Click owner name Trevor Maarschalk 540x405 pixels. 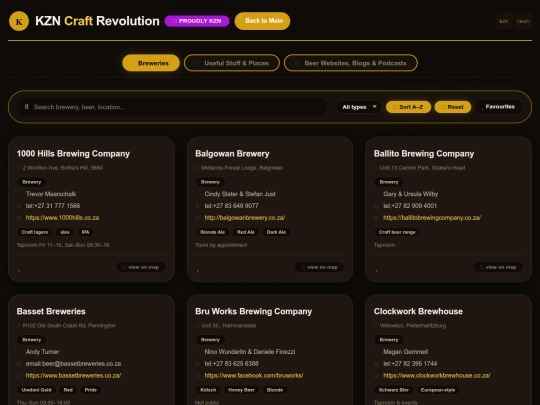tap(51, 194)
